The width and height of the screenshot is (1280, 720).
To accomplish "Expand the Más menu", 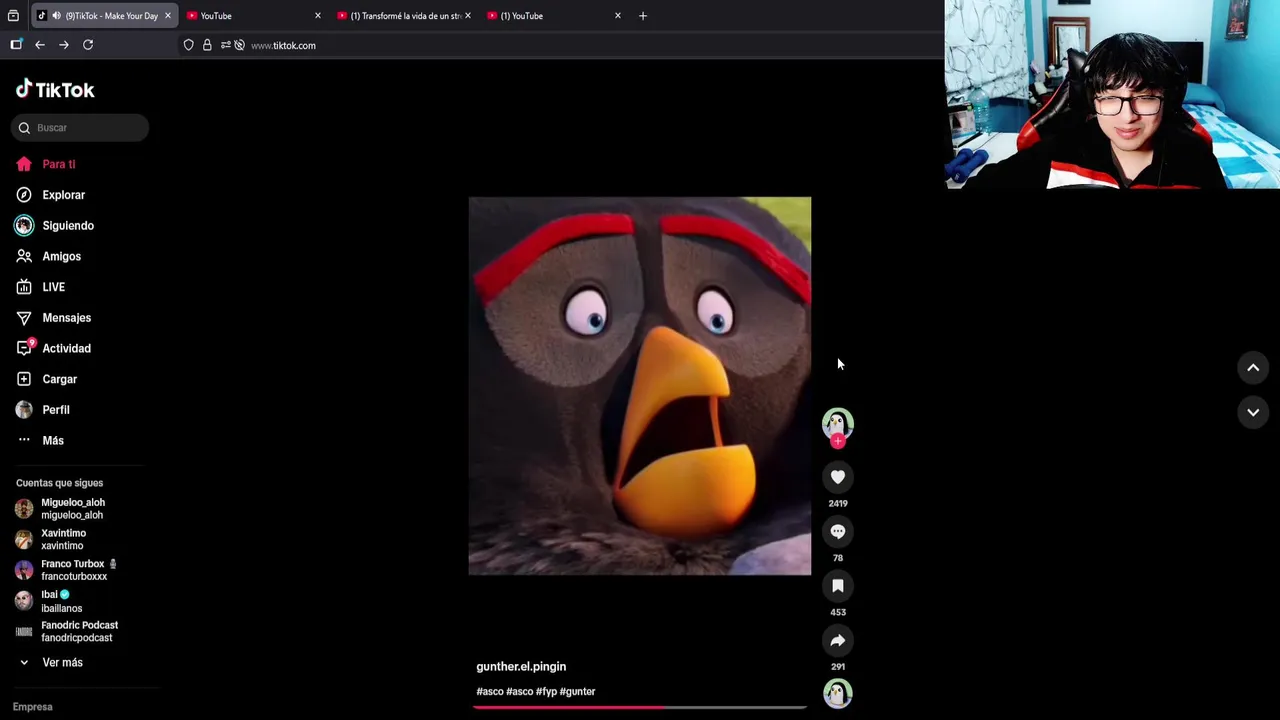I will 40,441.
